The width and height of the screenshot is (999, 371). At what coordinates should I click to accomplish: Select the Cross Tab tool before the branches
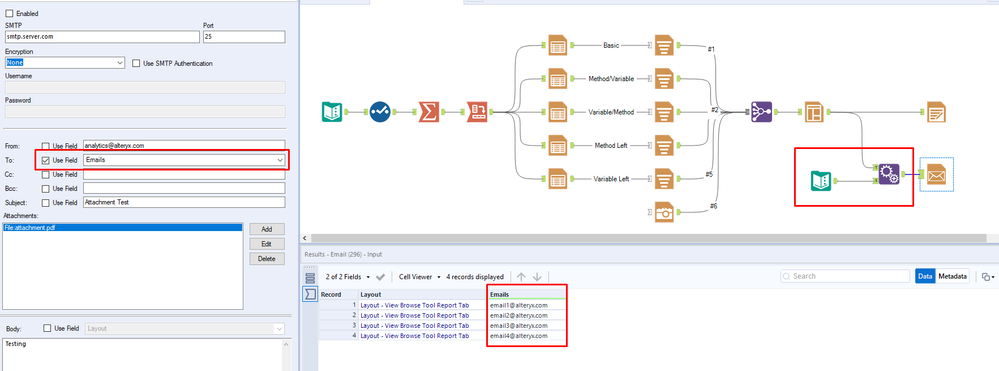click(477, 112)
